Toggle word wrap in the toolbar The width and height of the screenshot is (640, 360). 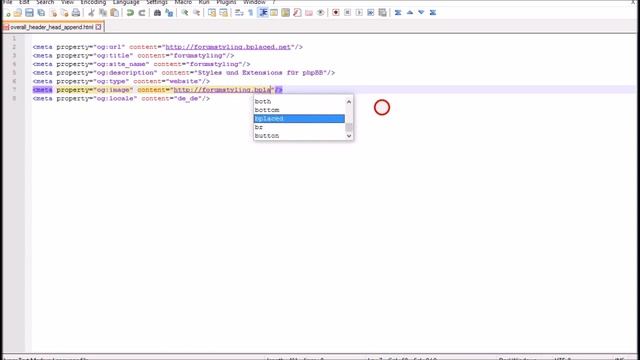pos(239,13)
